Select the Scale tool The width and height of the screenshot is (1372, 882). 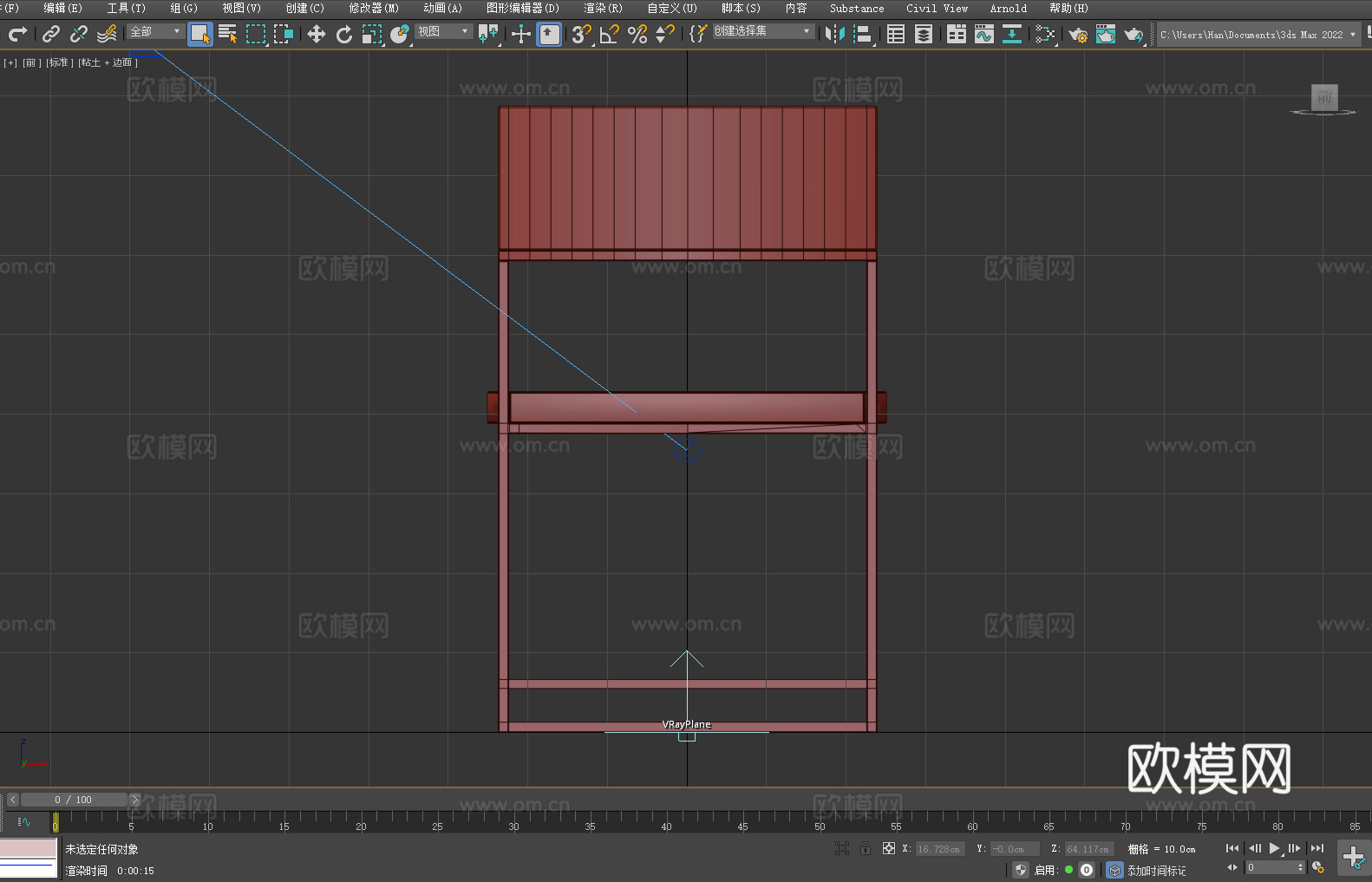click(x=372, y=34)
